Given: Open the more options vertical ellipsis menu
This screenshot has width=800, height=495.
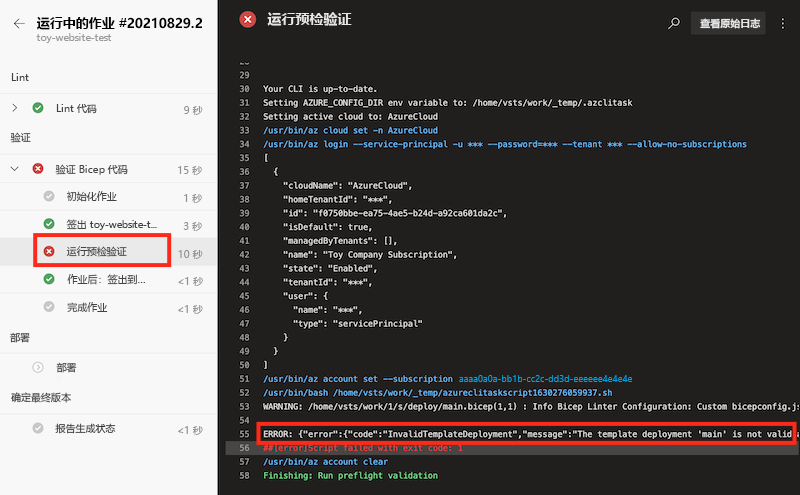Looking at the screenshot, I should (x=783, y=23).
